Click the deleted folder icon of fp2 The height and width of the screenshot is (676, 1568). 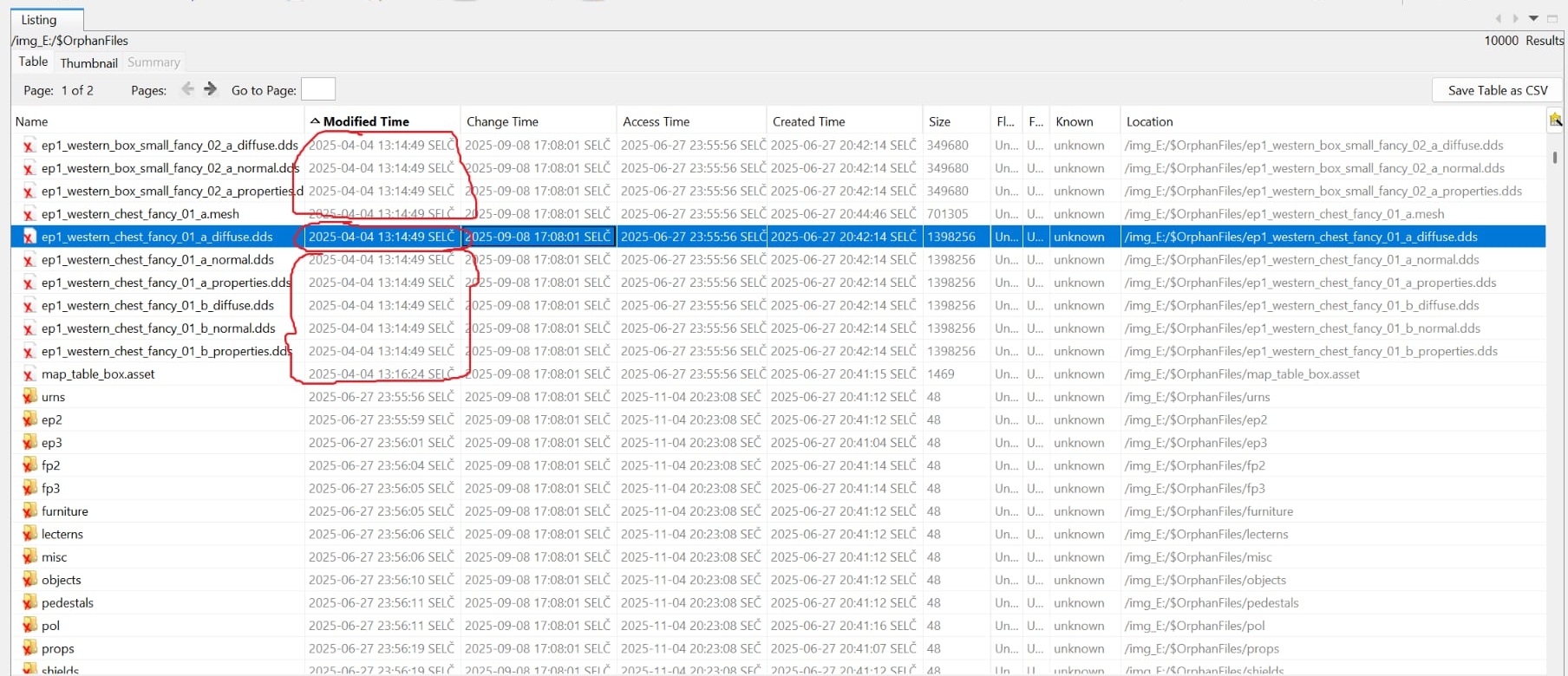pos(29,465)
